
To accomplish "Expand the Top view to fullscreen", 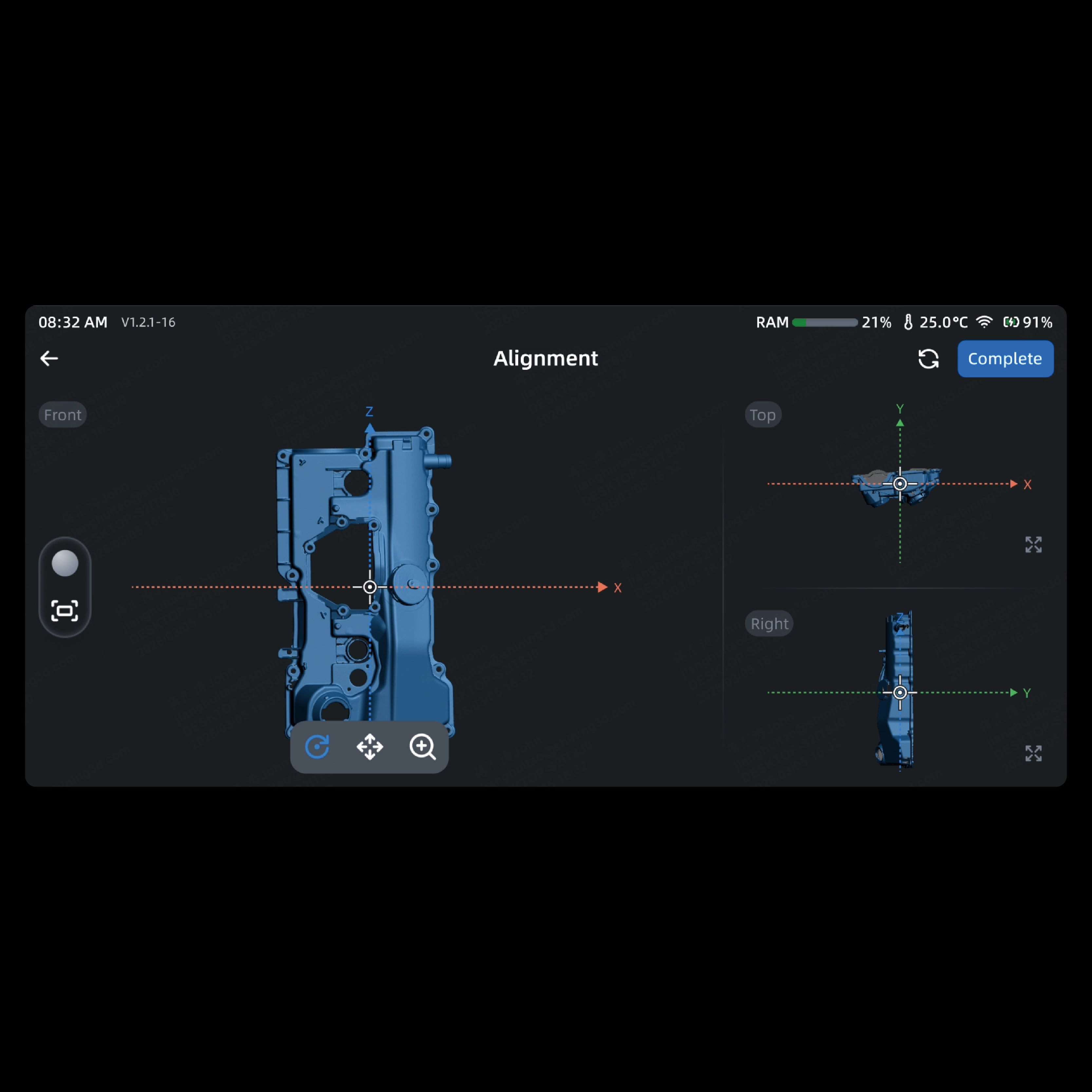I will (1033, 544).
